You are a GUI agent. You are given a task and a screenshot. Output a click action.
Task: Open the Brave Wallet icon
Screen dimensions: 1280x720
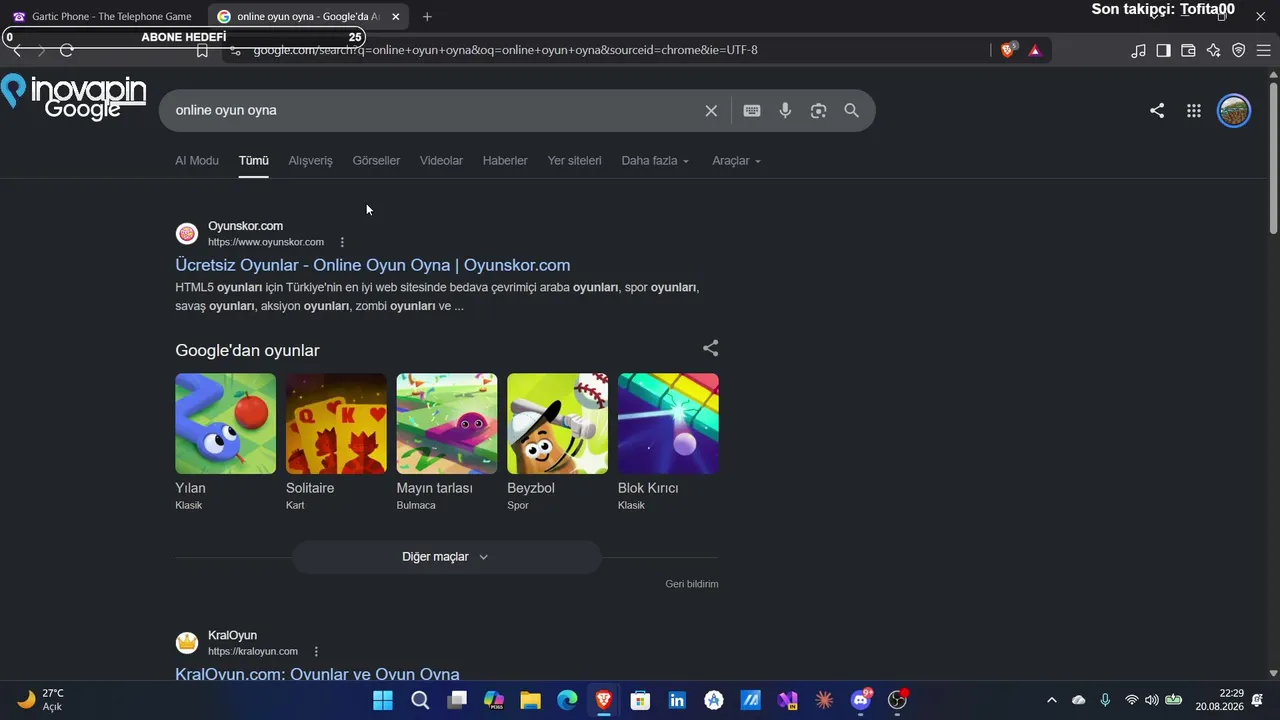(x=1189, y=50)
